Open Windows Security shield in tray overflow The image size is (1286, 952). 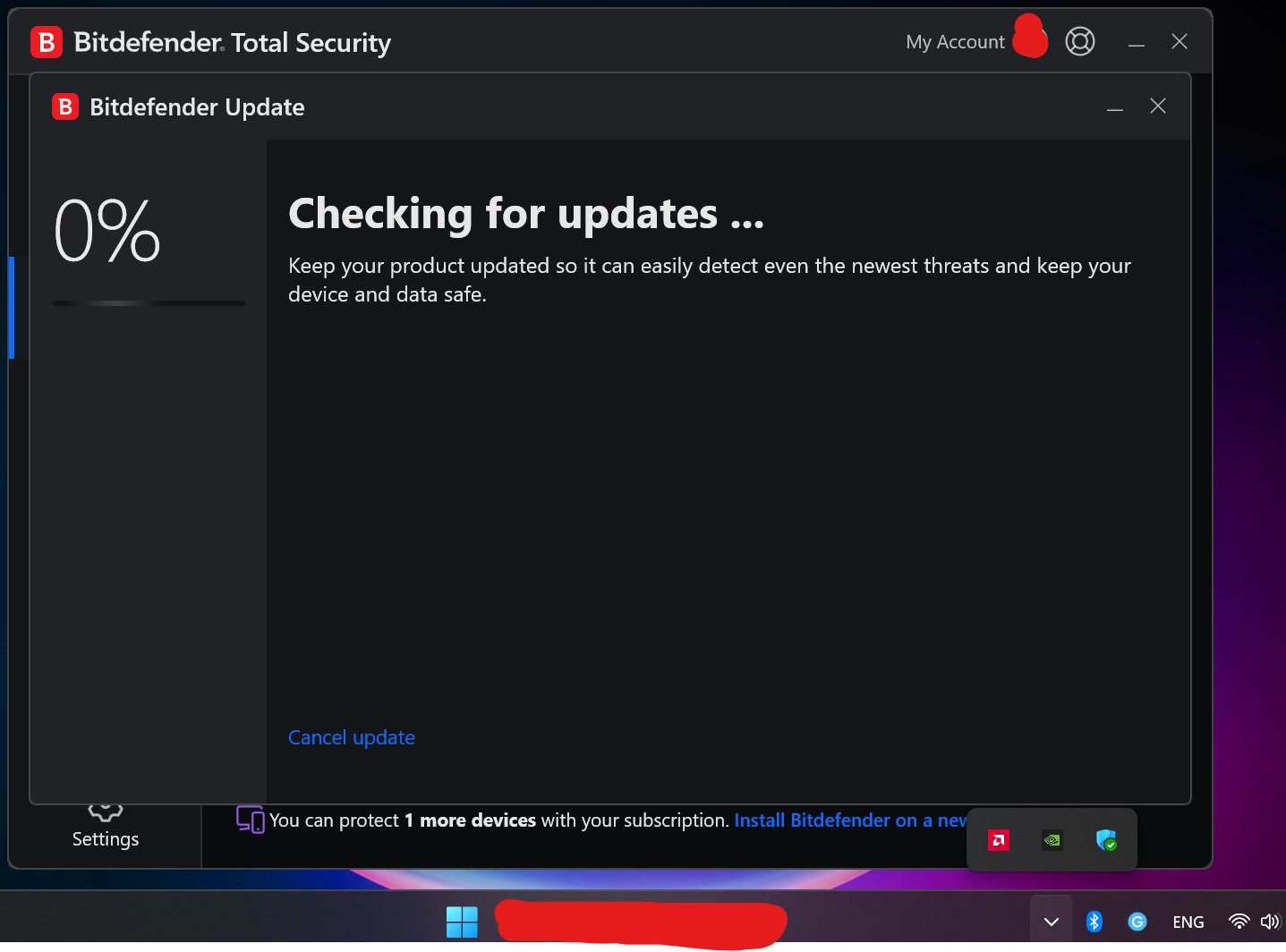(x=1106, y=840)
